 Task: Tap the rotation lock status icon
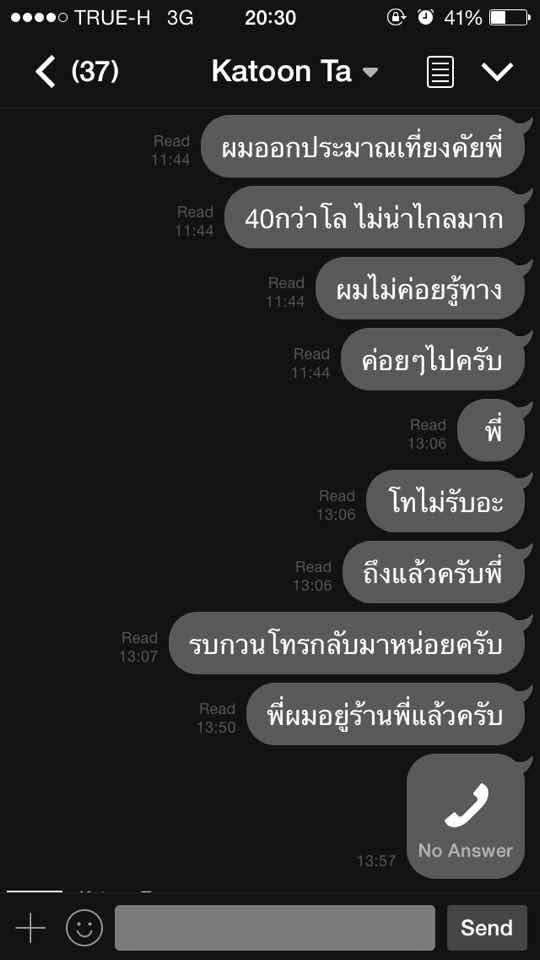(x=397, y=18)
